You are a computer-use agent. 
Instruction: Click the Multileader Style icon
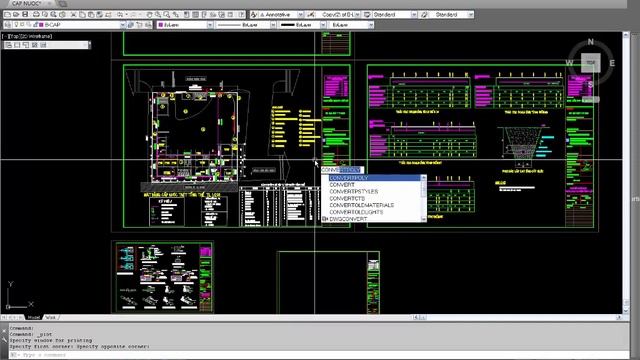(424, 14)
